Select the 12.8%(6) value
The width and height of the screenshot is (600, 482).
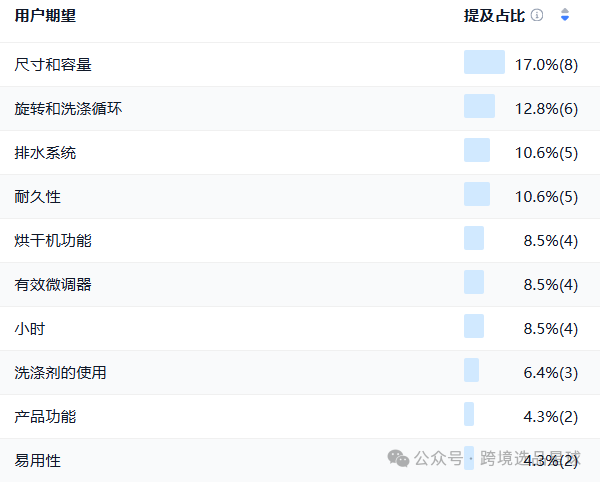coord(546,109)
